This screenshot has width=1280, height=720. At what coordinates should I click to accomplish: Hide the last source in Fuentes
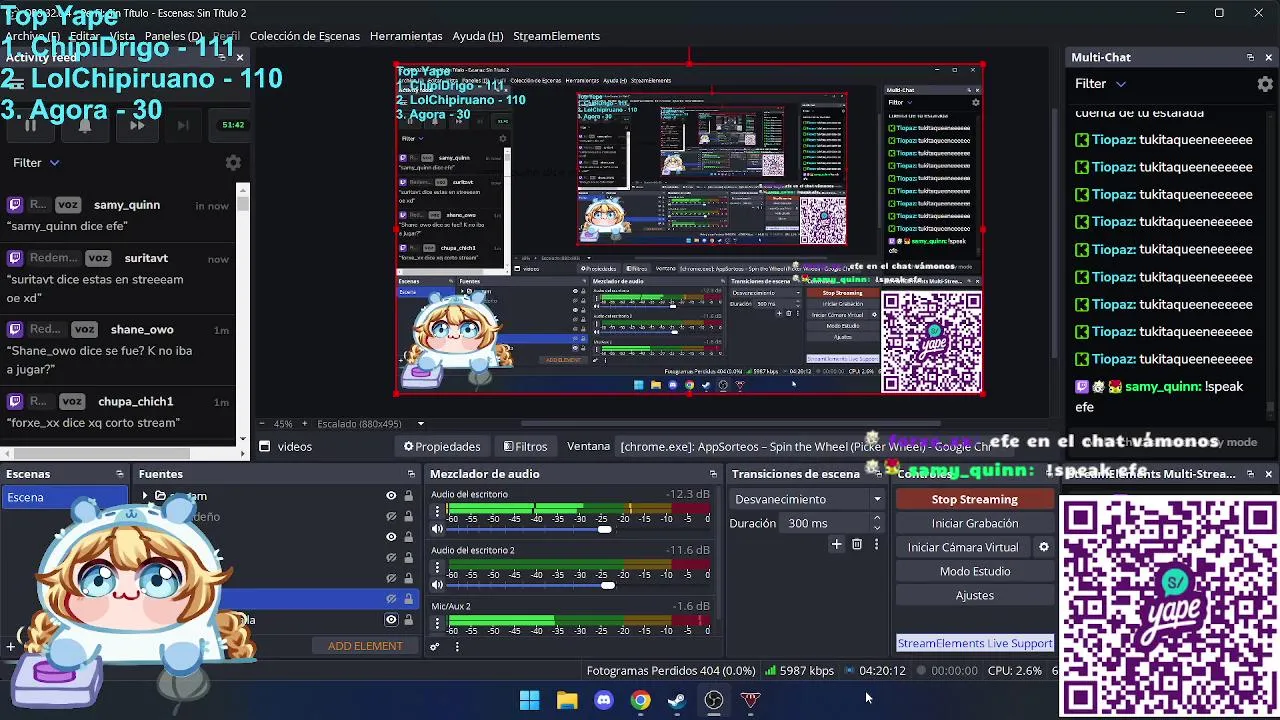click(x=391, y=619)
